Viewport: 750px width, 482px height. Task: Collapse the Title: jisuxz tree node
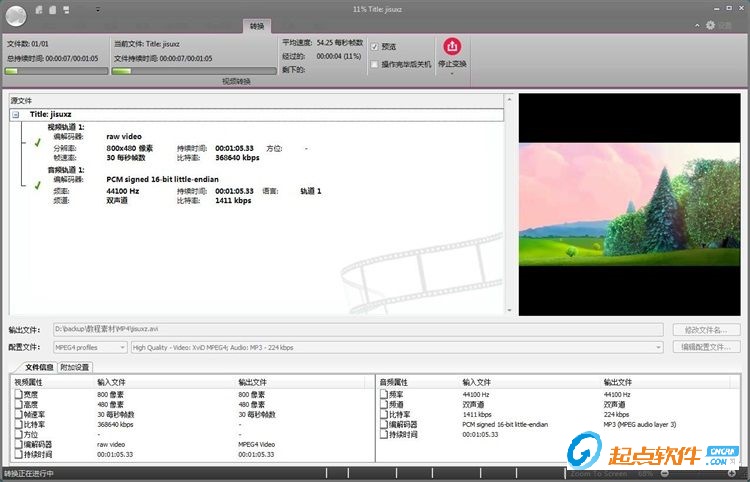[16, 115]
